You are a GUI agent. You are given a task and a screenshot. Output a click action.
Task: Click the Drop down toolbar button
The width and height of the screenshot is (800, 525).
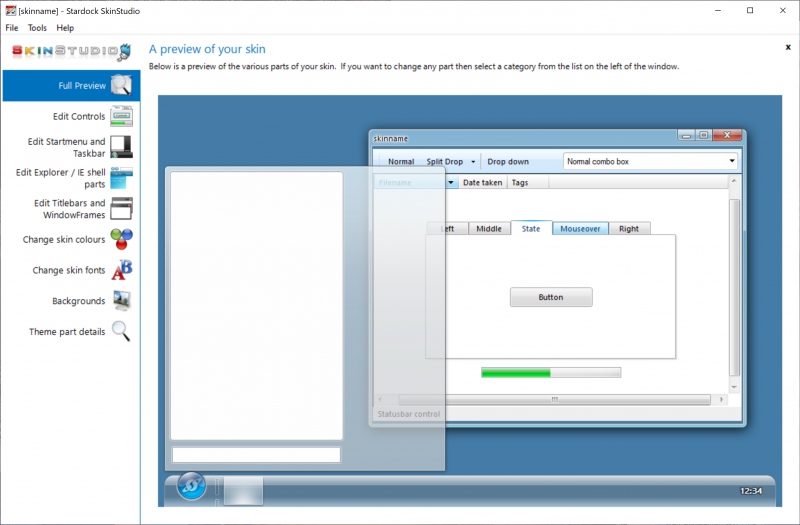coord(508,161)
